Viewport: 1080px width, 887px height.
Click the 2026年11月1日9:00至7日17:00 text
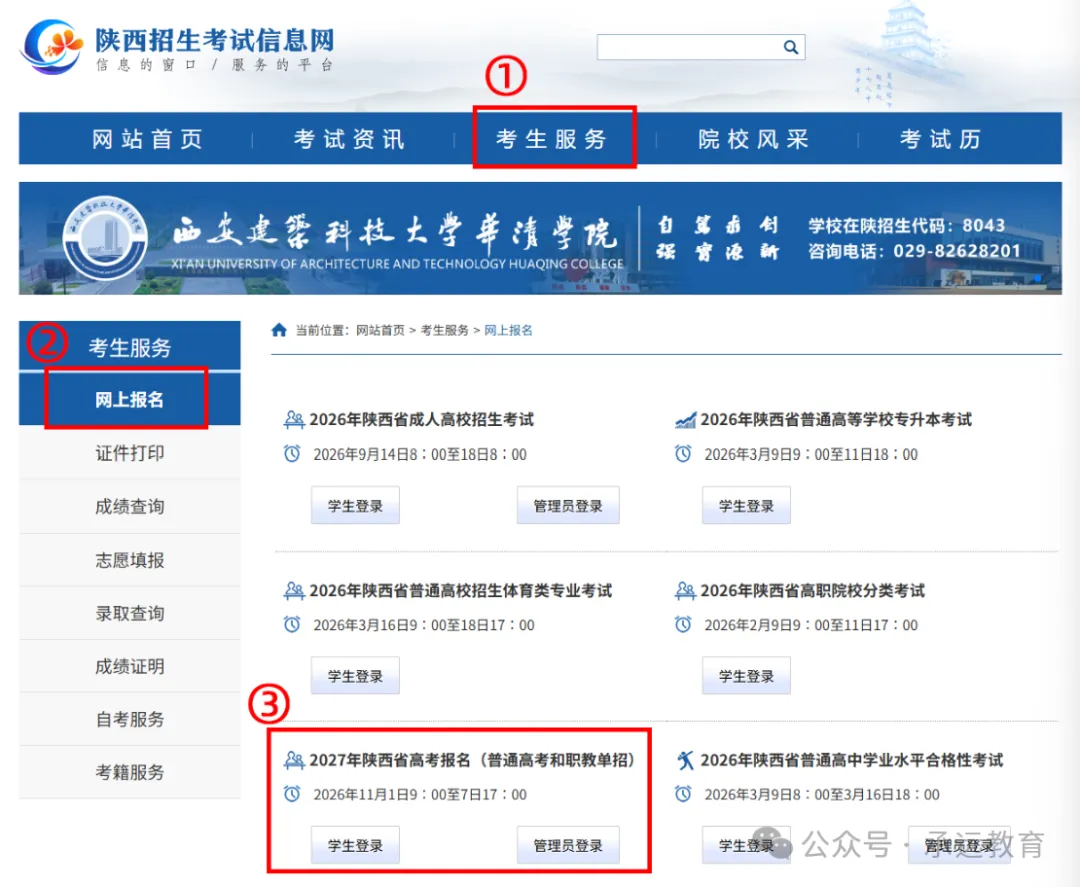(420, 795)
